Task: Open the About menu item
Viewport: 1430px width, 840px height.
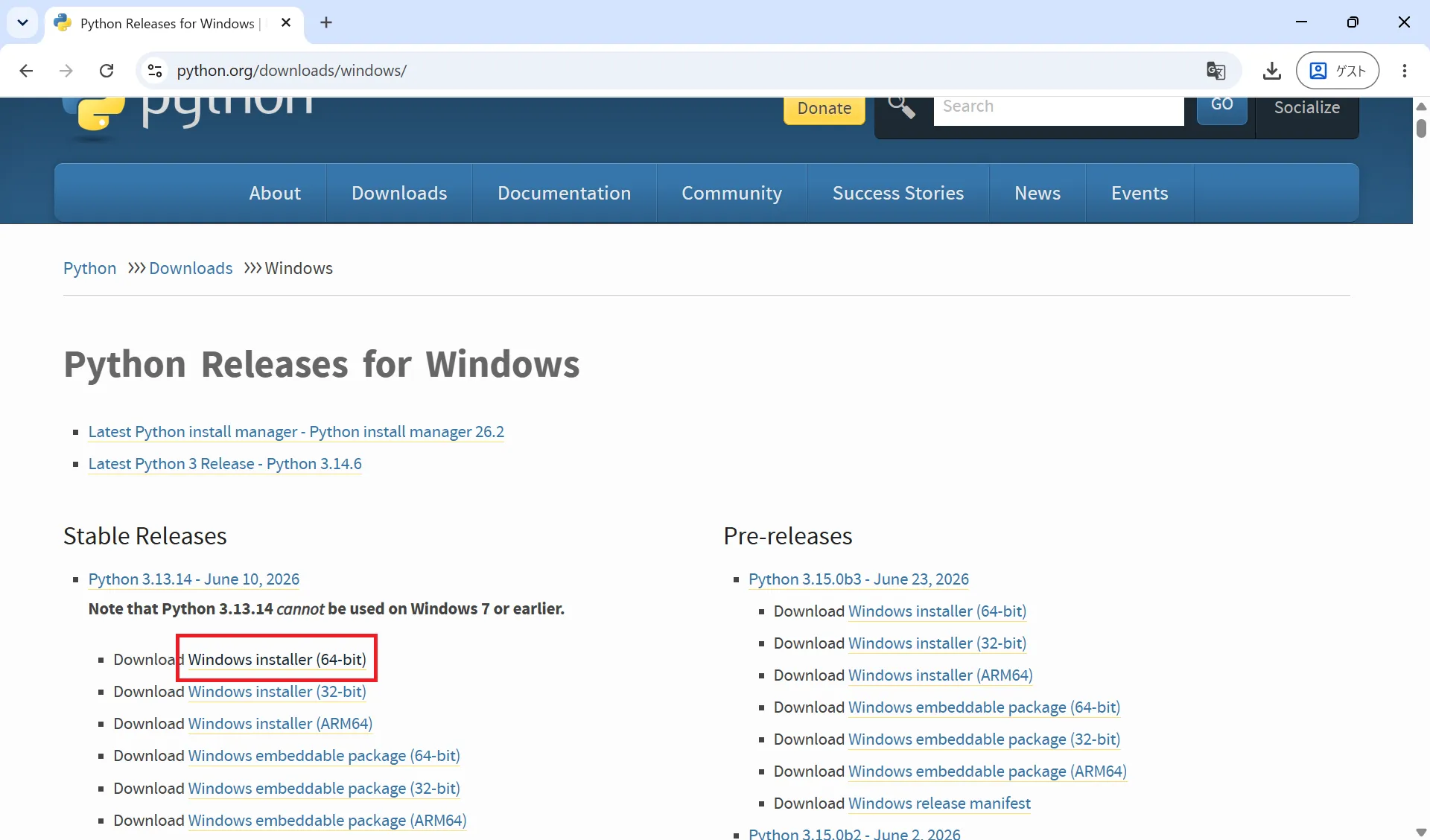Action: point(275,193)
